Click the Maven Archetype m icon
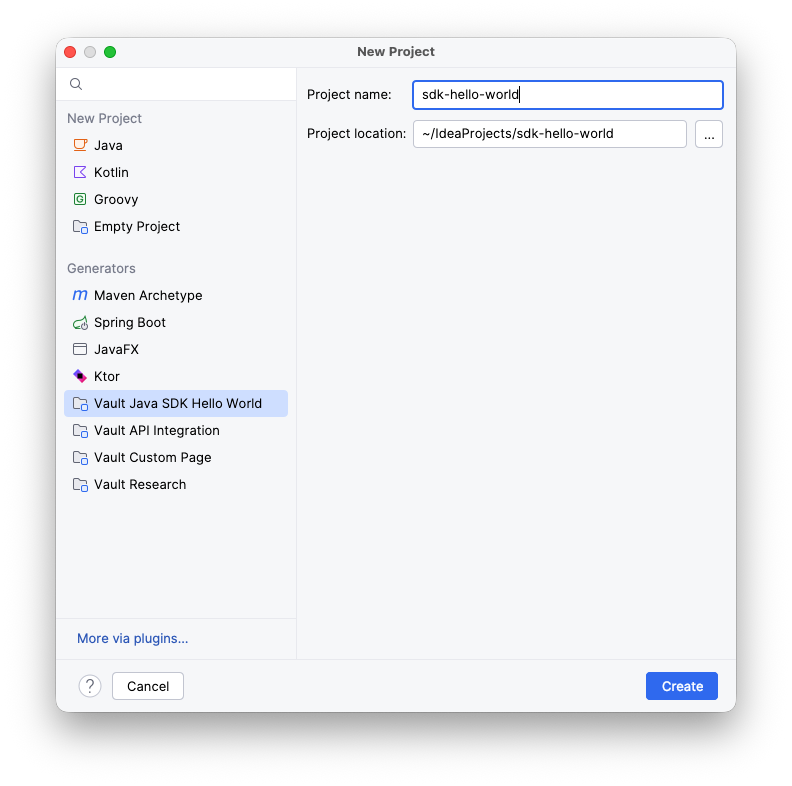 pos(80,295)
